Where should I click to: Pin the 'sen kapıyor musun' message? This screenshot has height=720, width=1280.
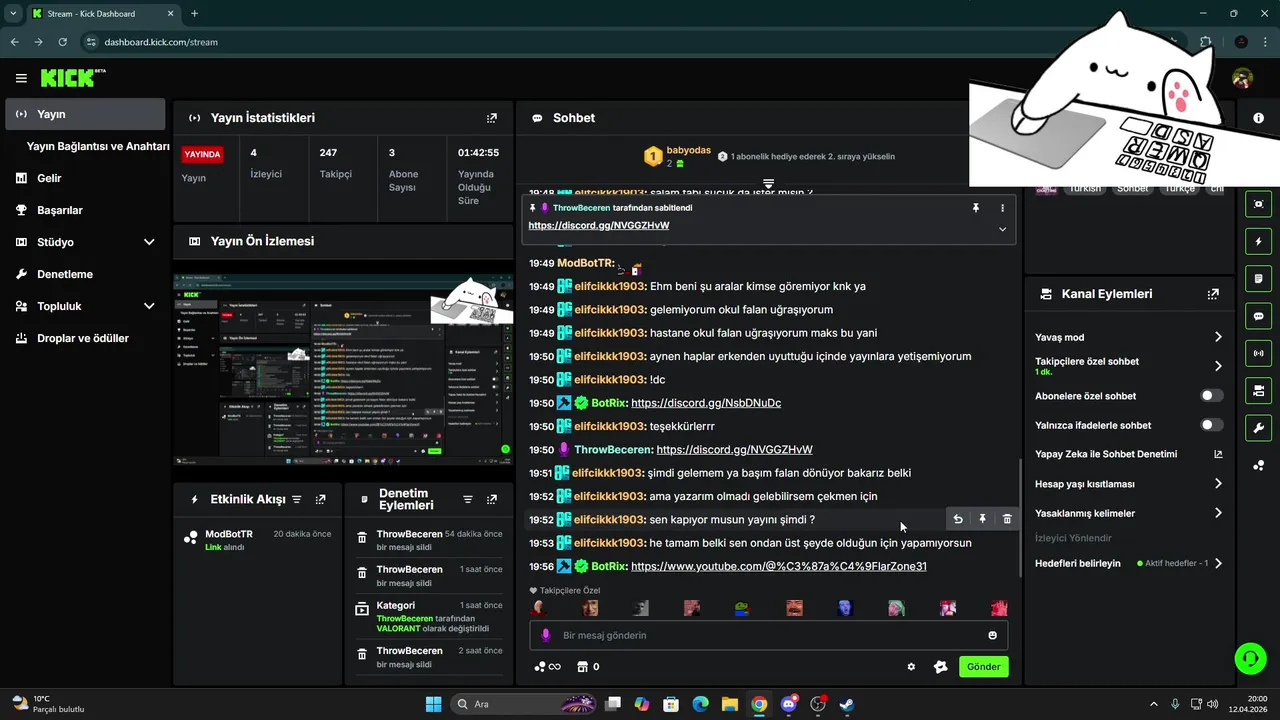click(982, 519)
